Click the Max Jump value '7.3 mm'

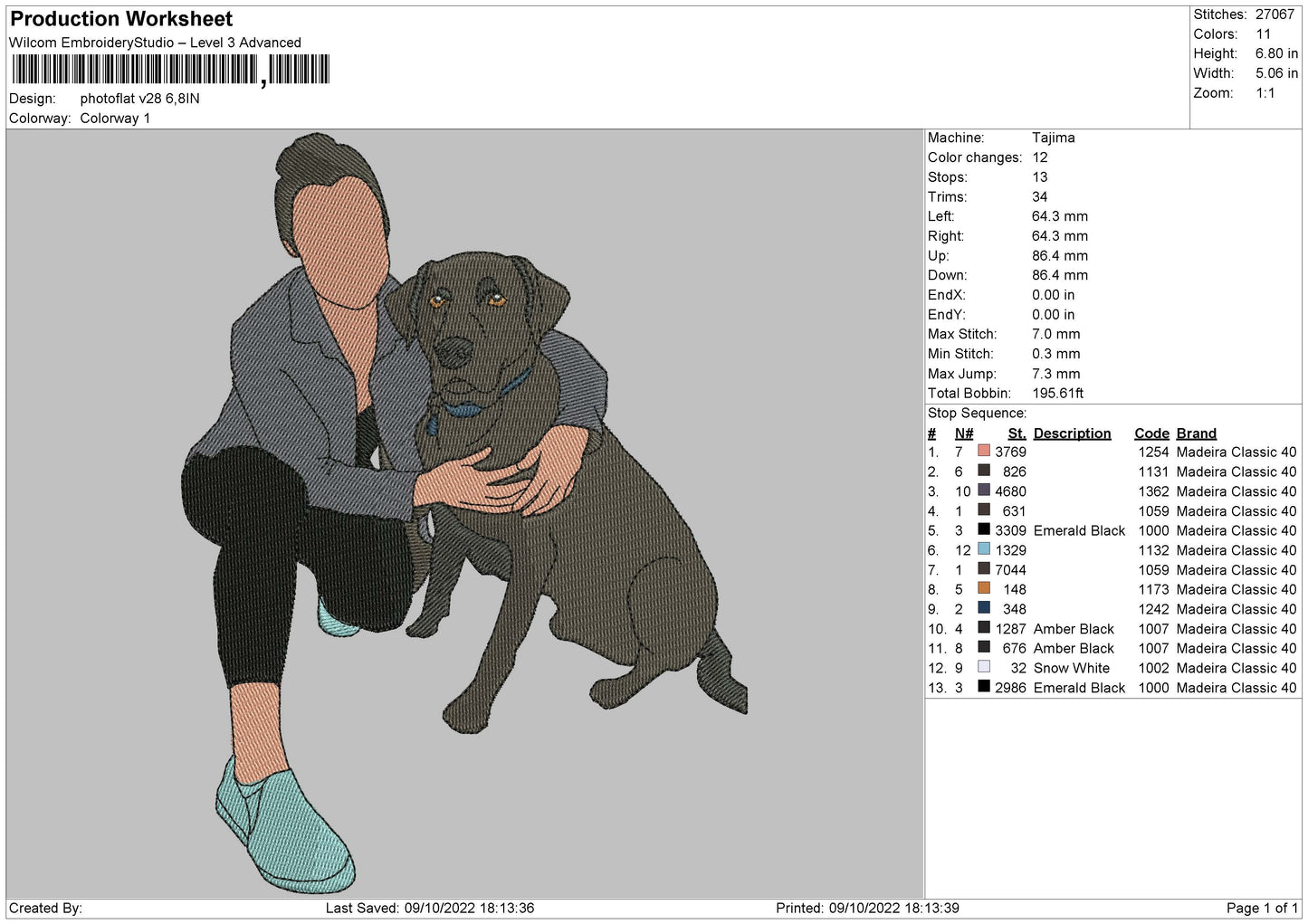coord(1056,374)
